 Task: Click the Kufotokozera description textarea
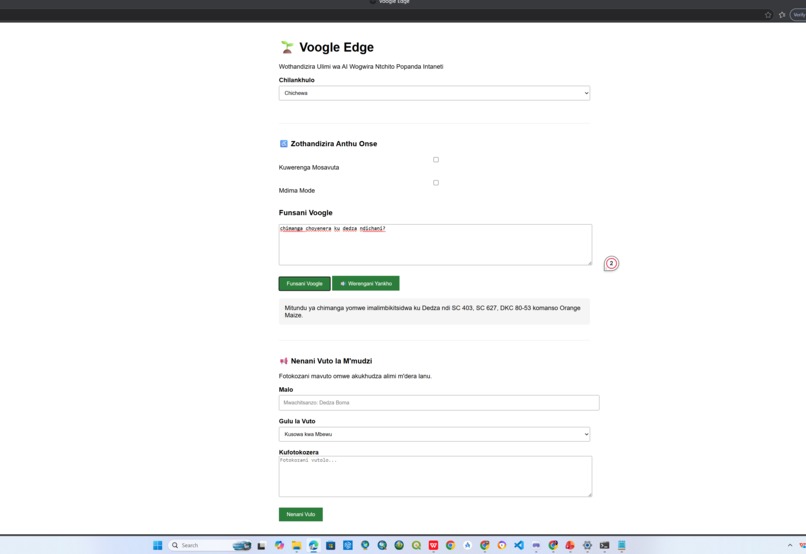click(x=435, y=476)
